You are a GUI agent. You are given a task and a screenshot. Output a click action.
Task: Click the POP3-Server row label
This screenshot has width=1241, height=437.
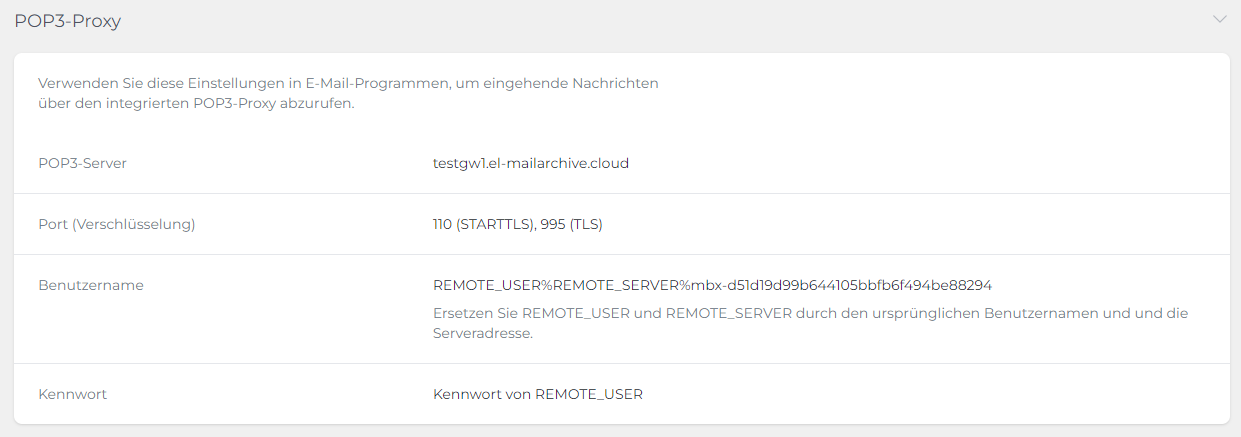click(x=82, y=163)
